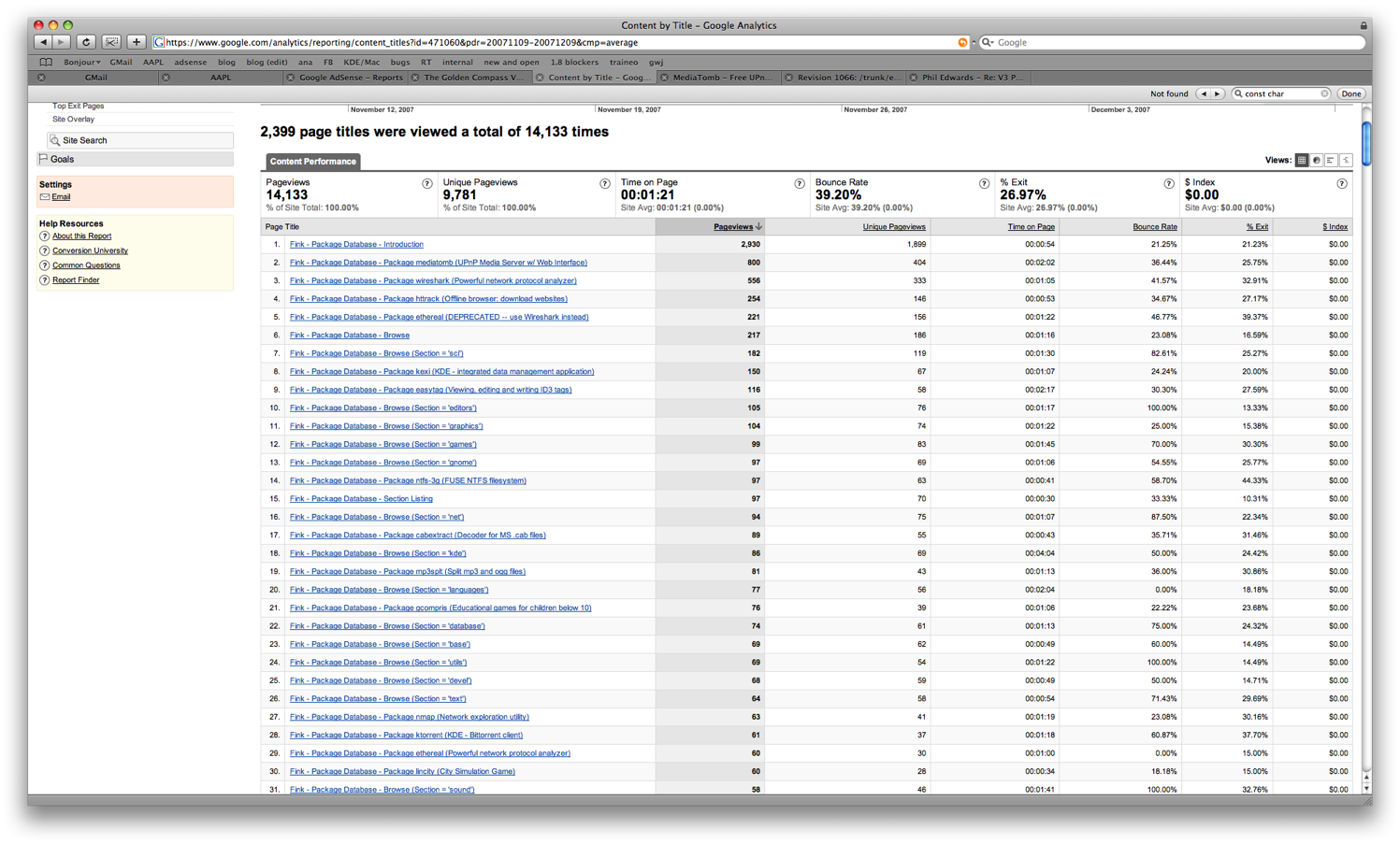Open the Report Finder help link

(76, 280)
